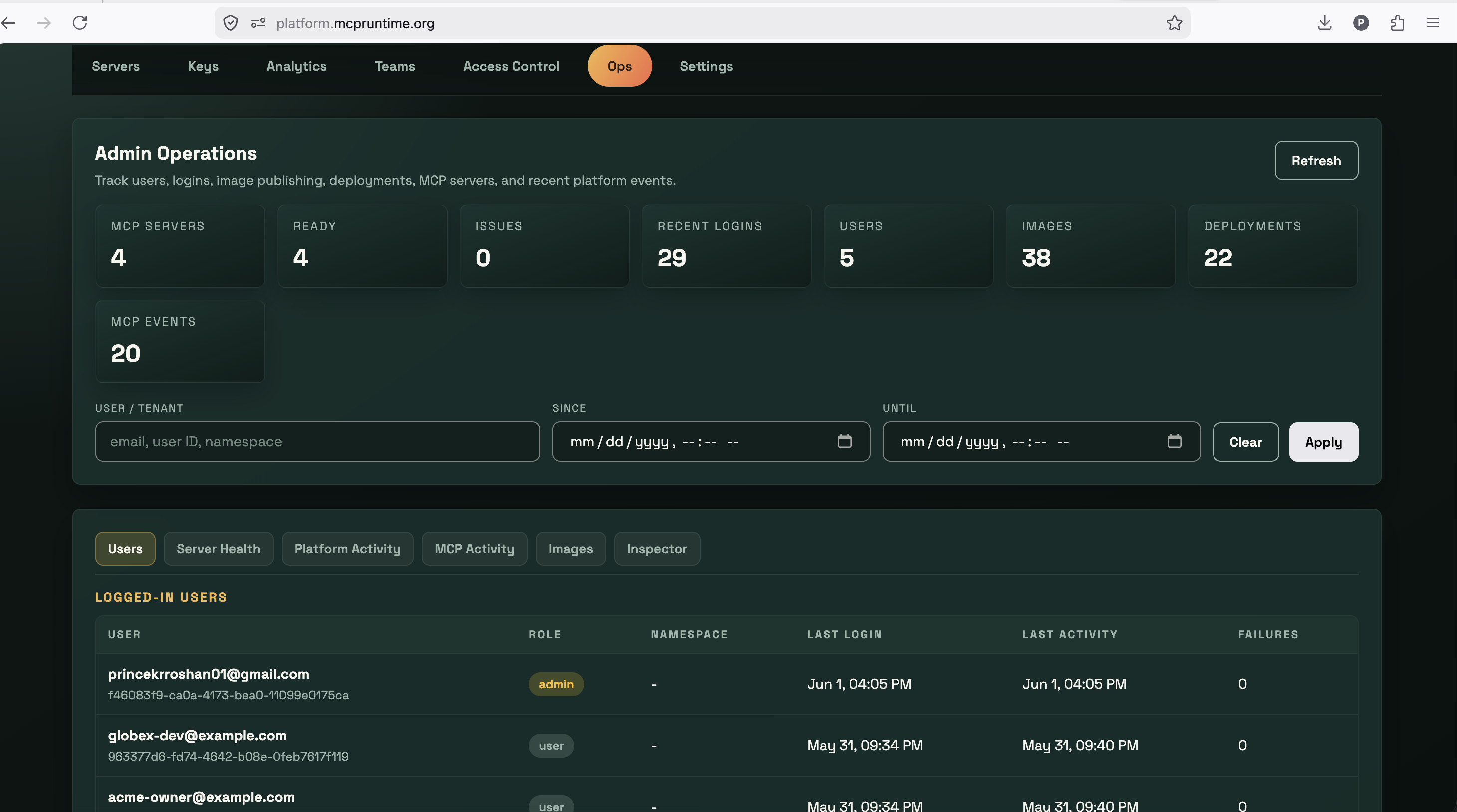Click last login Jun 1, 04:05 PM
Image resolution: width=1457 pixels, height=812 pixels.
859,684
